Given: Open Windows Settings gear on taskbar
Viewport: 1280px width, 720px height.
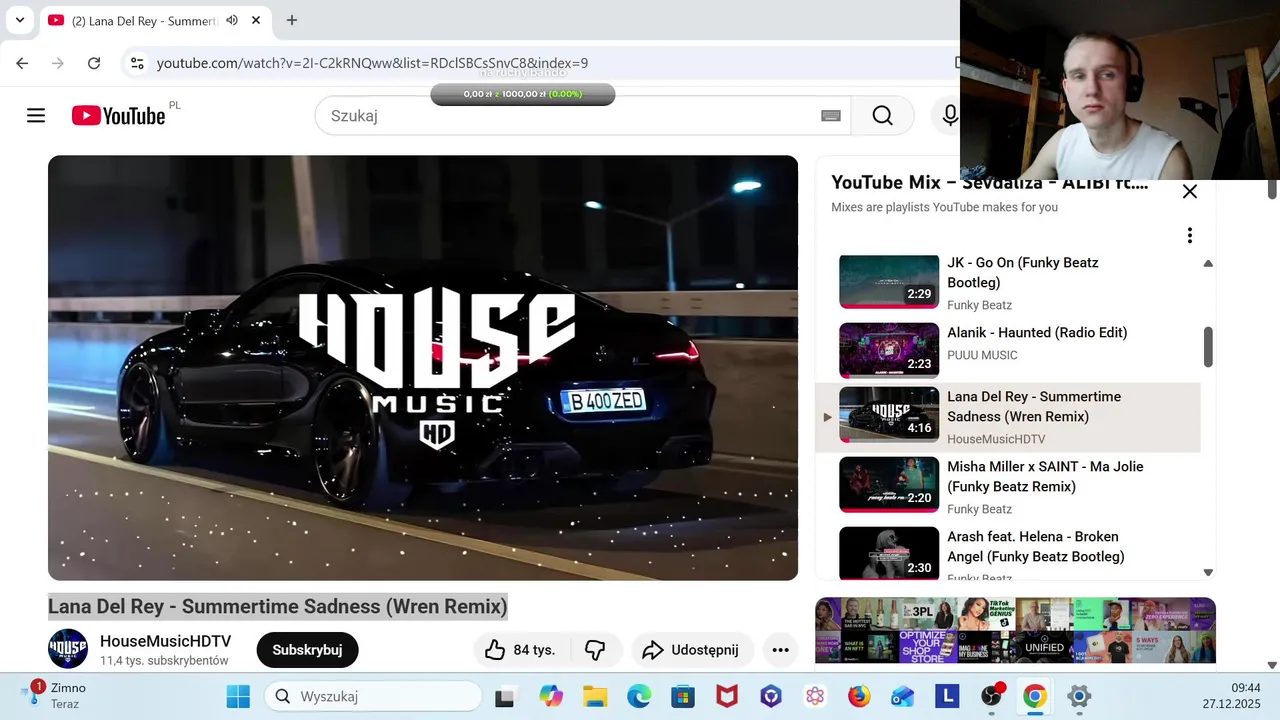Looking at the screenshot, I should (x=1079, y=697).
